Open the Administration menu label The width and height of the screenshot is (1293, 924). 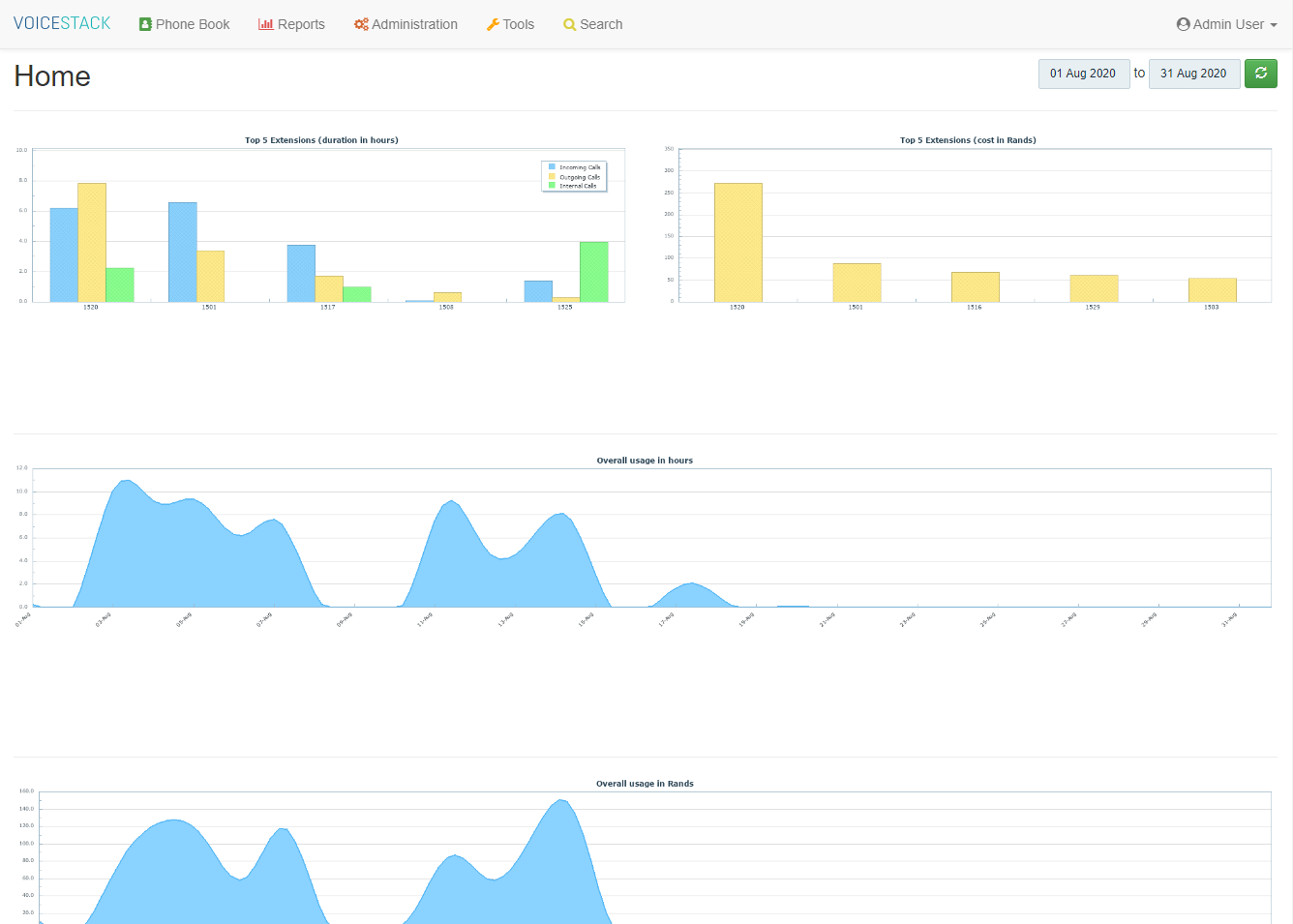click(x=414, y=24)
